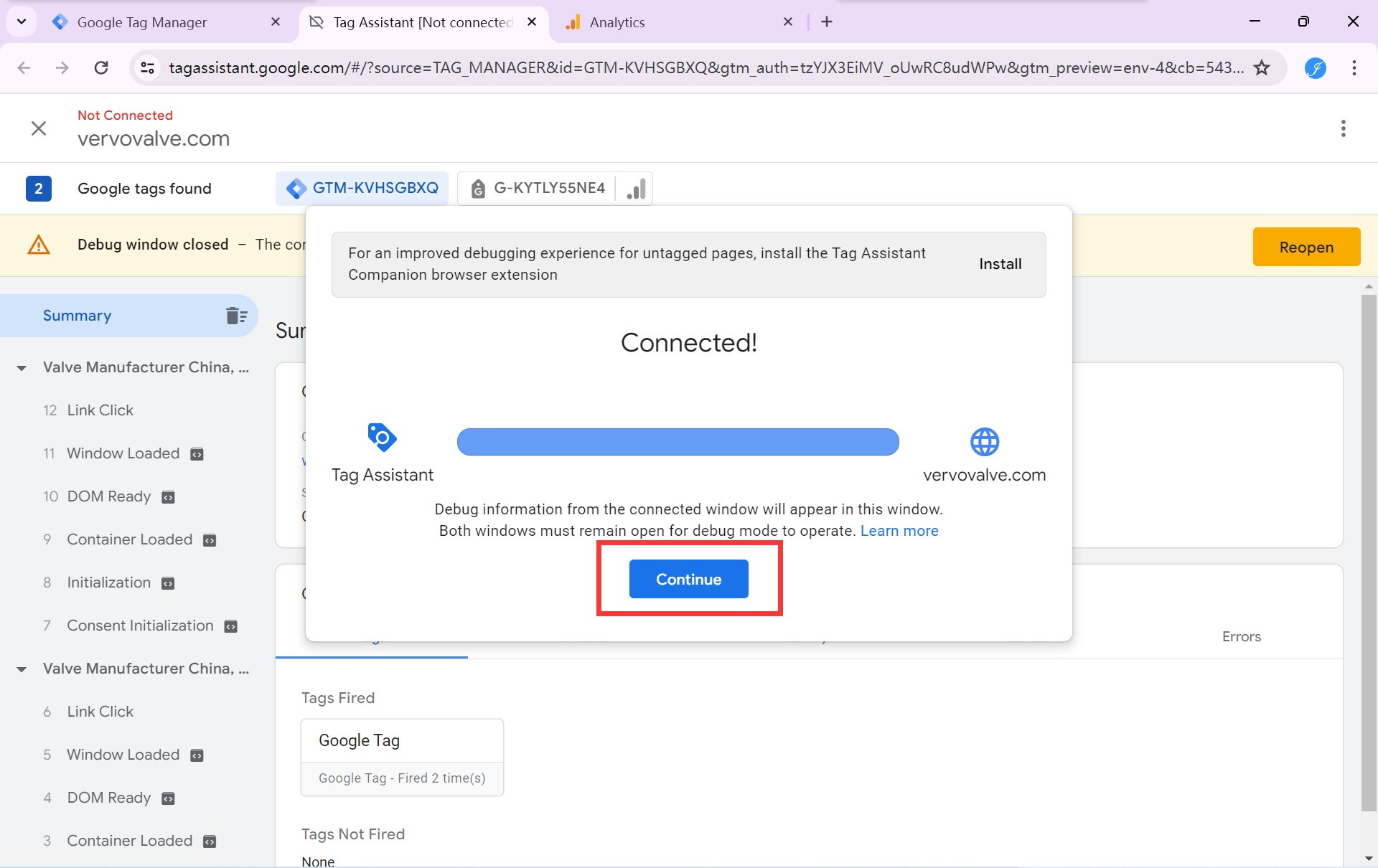Click the API icon beside event 11
The width and height of the screenshot is (1378, 868).
tap(197, 454)
